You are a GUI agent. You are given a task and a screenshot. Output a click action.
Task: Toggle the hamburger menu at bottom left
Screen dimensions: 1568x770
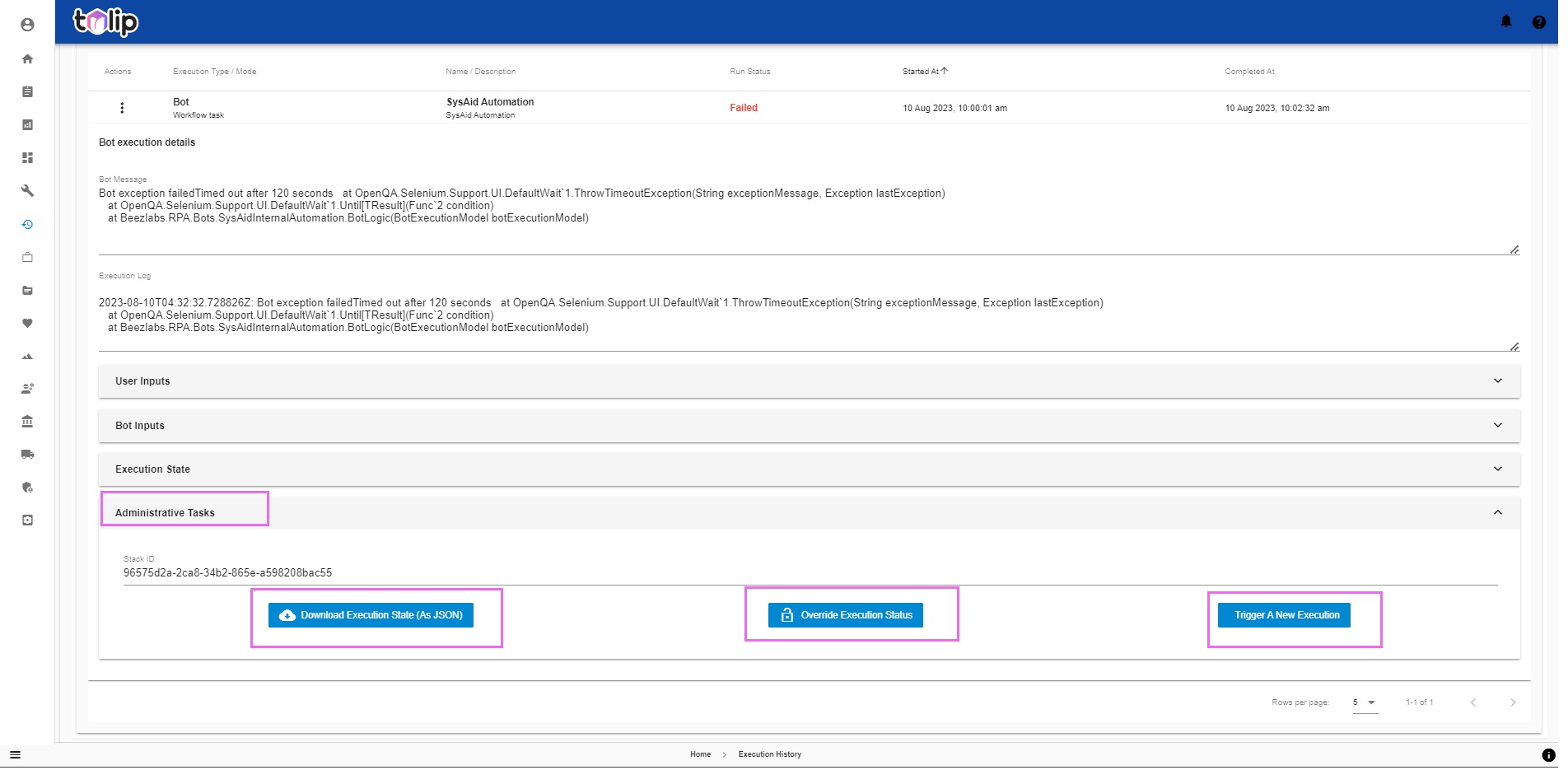pyautogui.click(x=15, y=754)
